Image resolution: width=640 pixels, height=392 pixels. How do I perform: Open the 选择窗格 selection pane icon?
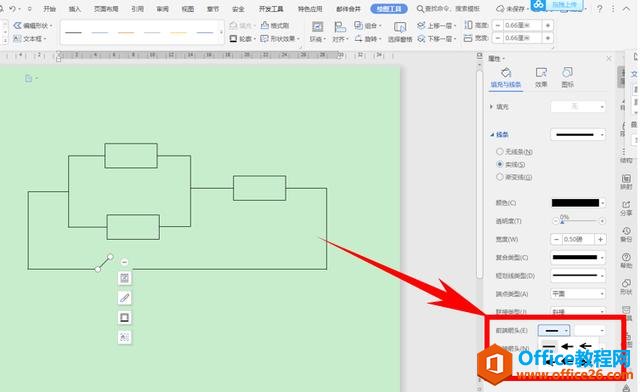(400, 32)
